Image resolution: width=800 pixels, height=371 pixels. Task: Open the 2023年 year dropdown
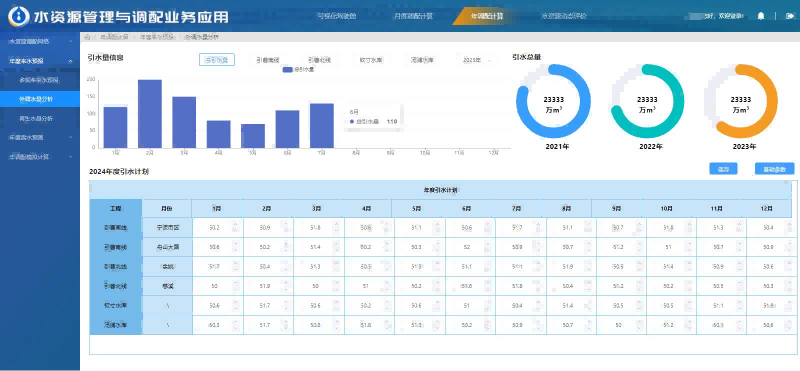(x=477, y=60)
